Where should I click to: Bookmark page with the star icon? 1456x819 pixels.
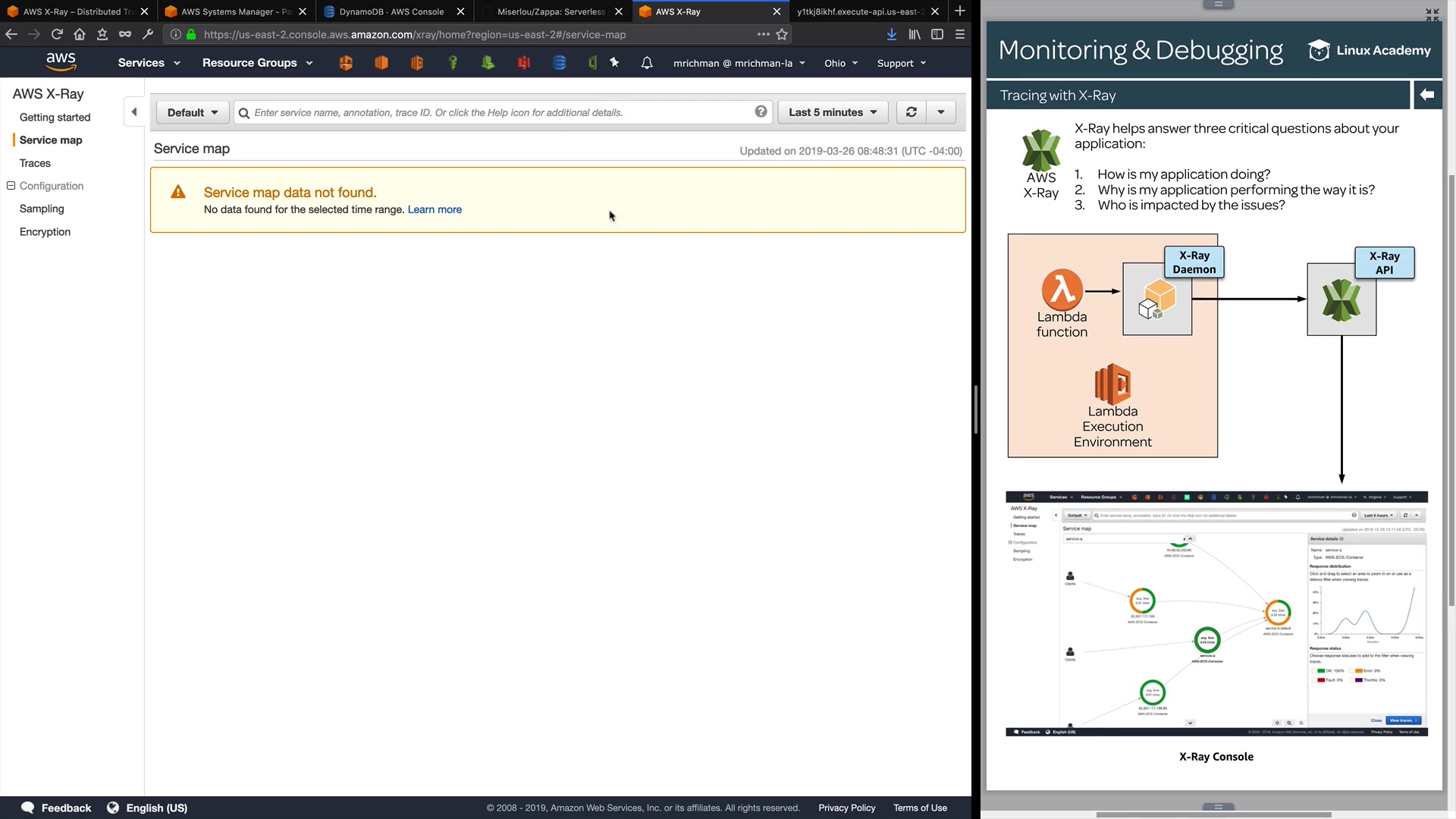[782, 34]
